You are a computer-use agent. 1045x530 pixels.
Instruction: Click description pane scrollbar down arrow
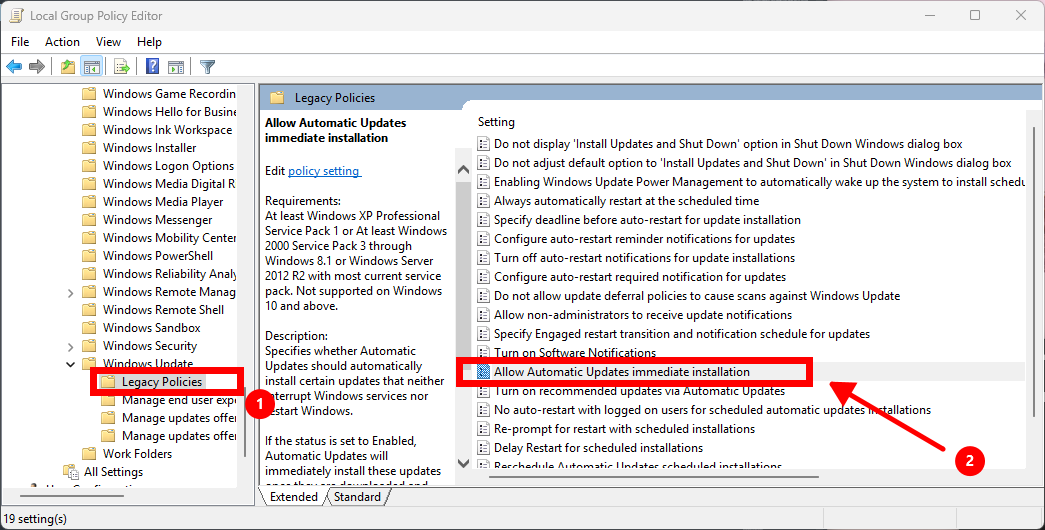463,463
